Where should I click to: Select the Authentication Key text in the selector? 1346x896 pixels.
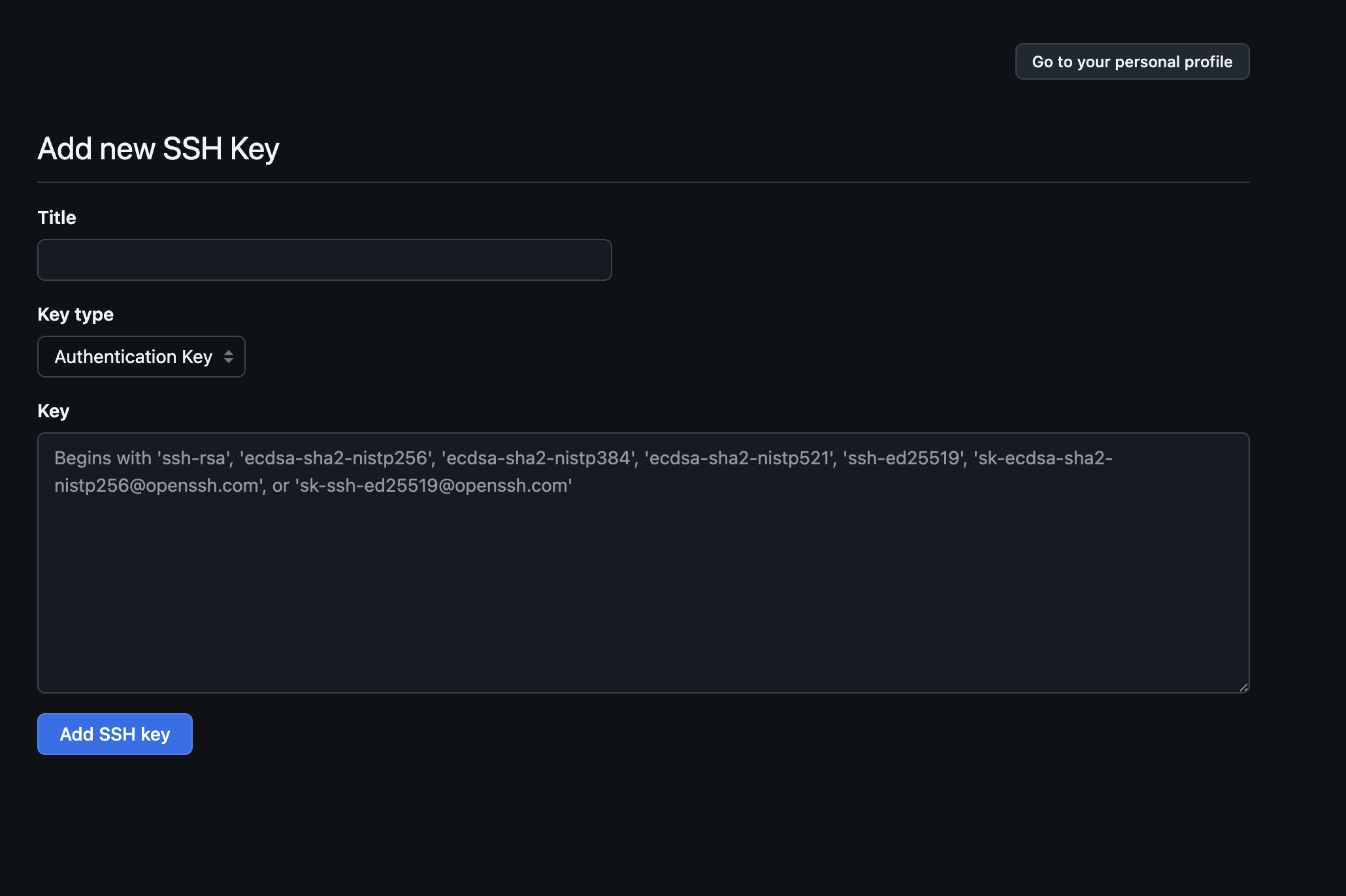point(133,357)
